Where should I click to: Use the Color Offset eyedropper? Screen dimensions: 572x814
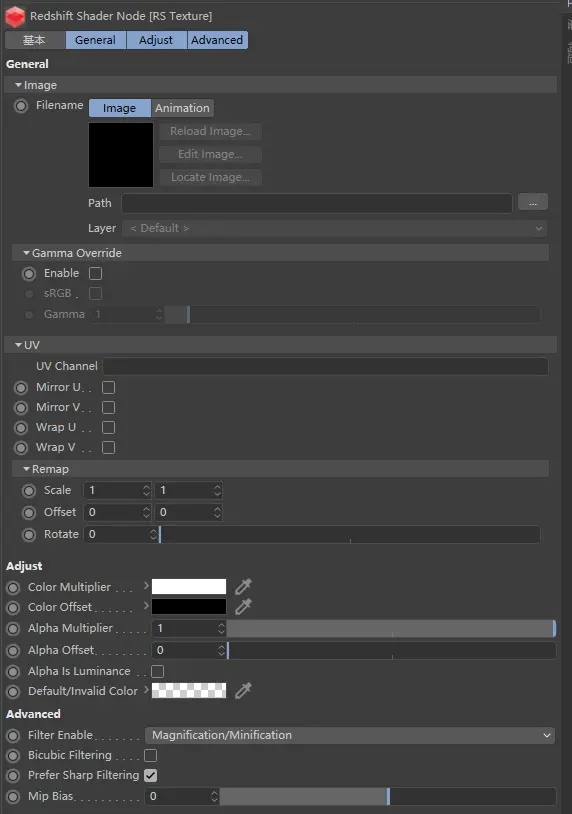tap(243, 606)
